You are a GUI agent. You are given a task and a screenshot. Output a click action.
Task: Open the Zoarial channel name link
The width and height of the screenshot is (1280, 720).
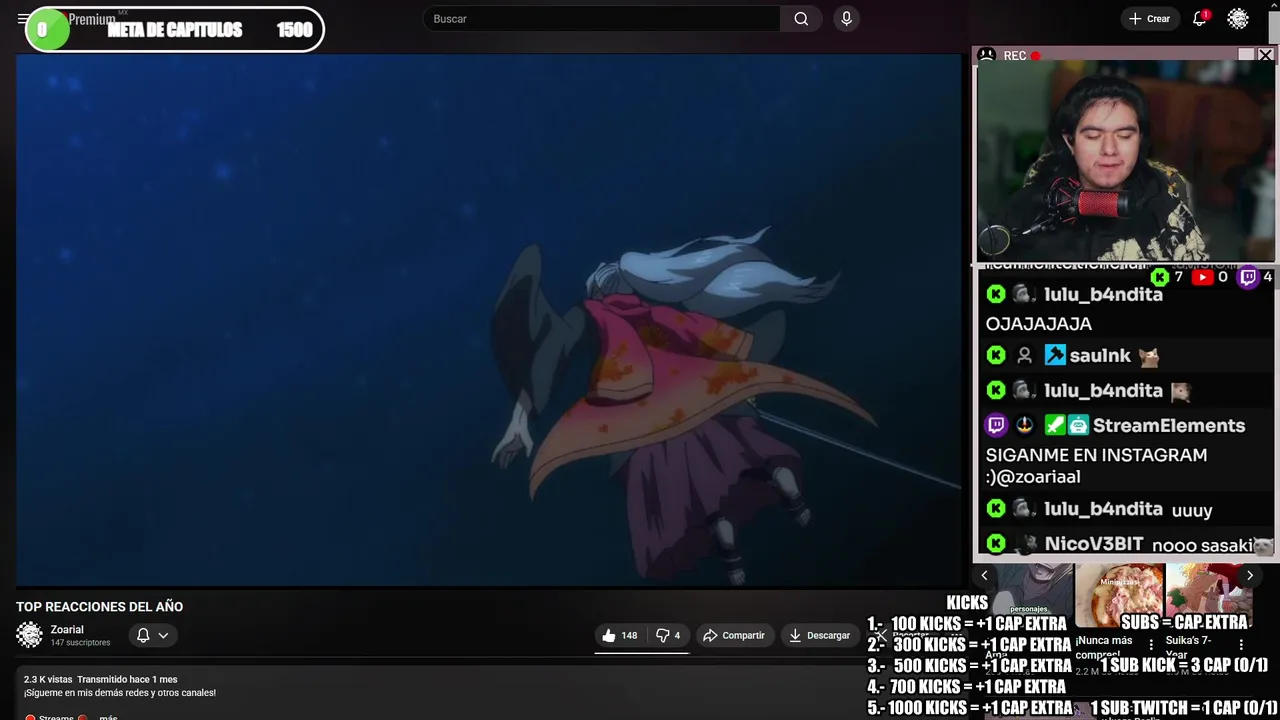click(x=67, y=629)
